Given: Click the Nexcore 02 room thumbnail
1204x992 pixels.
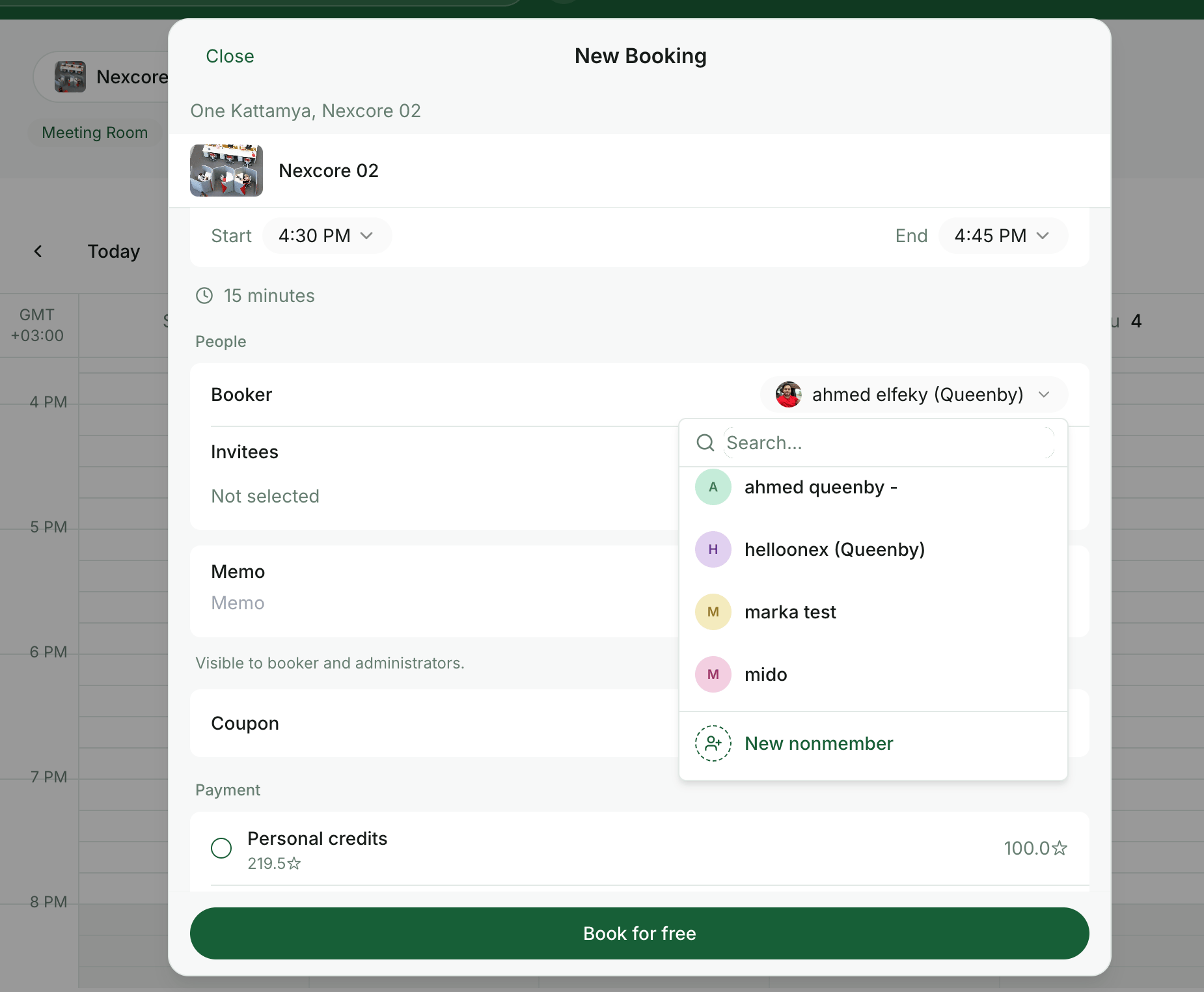Looking at the screenshot, I should point(226,171).
